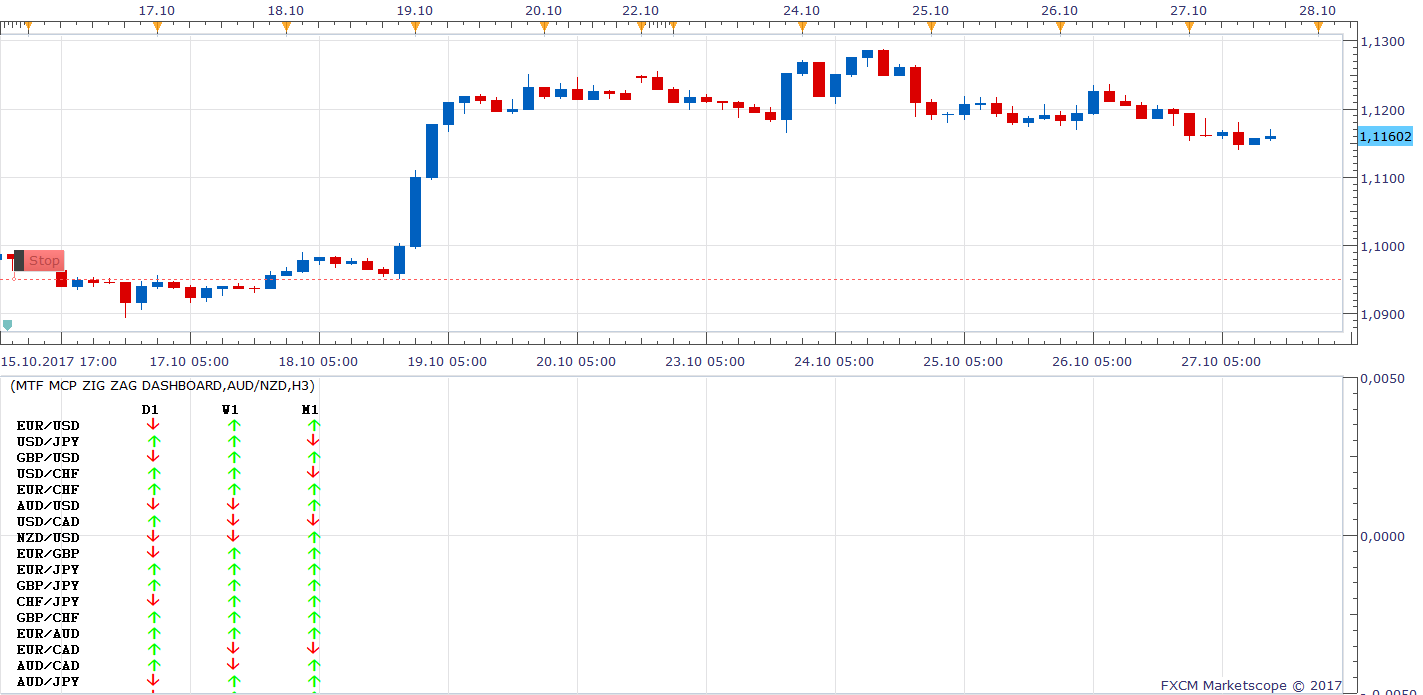Select the EUR/AUD pair label
The image size is (1423, 695).
coord(48,633)
